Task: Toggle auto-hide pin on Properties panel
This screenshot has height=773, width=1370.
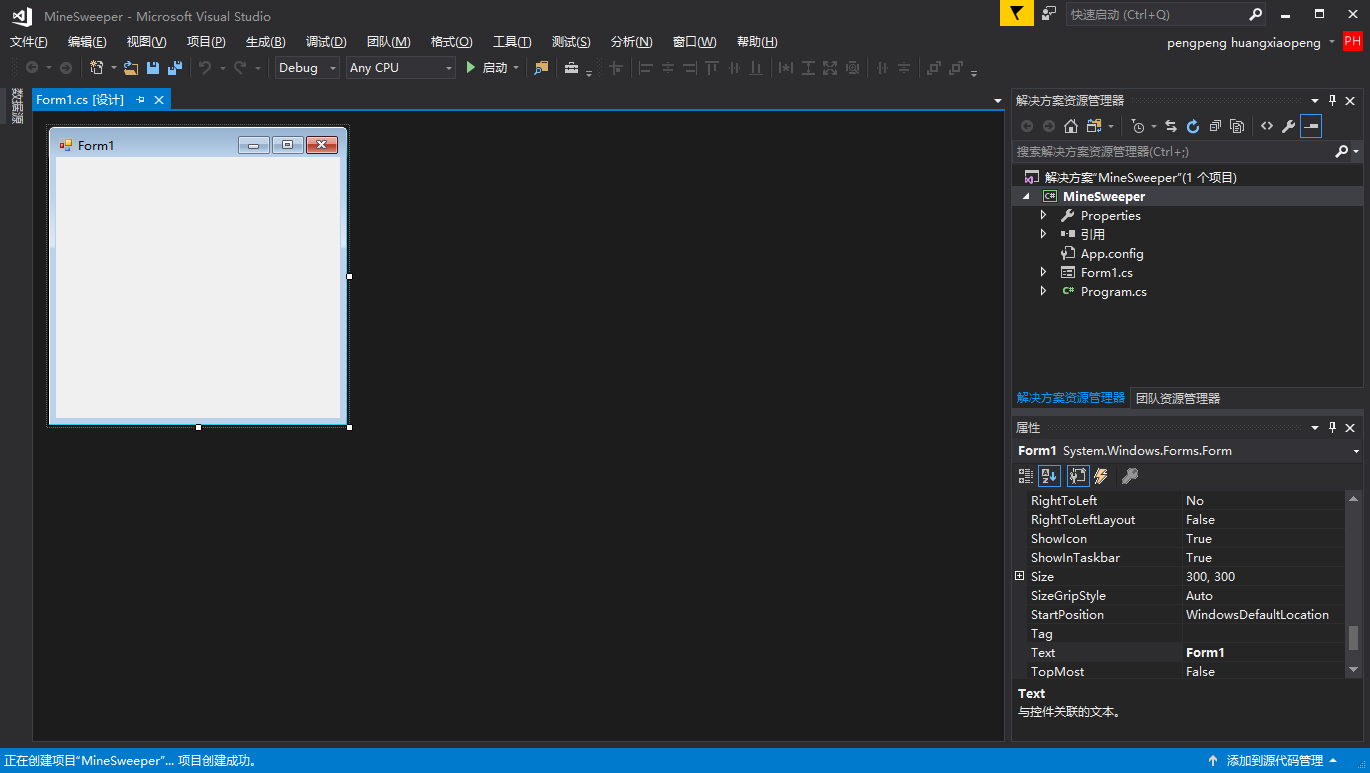Action: coord(1332,427)
